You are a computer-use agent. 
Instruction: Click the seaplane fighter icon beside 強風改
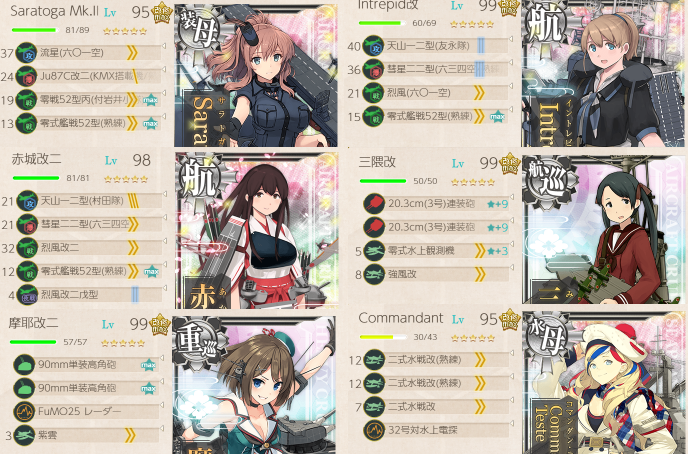(374, 275)
